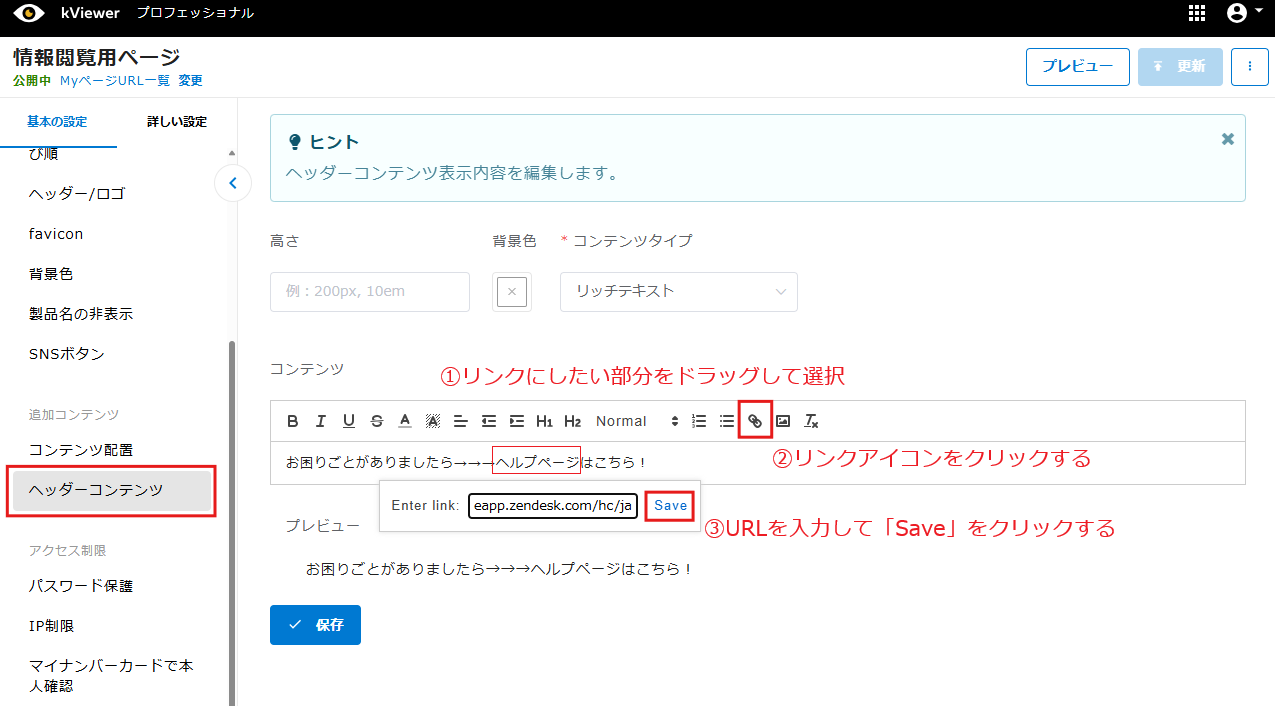Apply italic formatting in the toolbar
1275x706 pixels.
click(x=320, y=420)
